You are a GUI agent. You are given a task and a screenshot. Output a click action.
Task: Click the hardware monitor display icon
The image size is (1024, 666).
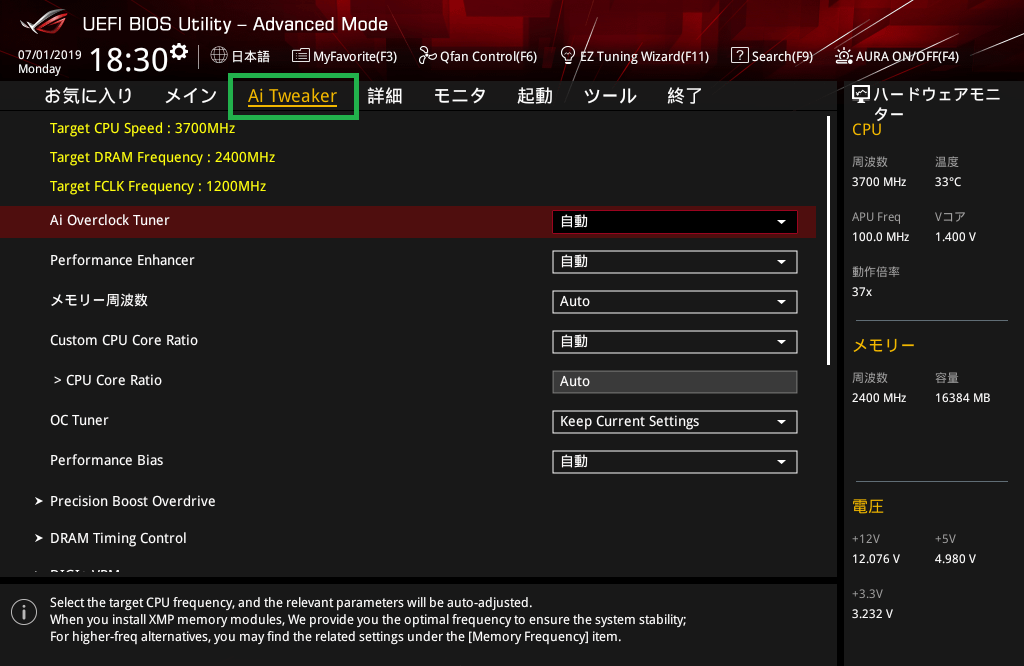pyautogui.click(x=861, y=95)
